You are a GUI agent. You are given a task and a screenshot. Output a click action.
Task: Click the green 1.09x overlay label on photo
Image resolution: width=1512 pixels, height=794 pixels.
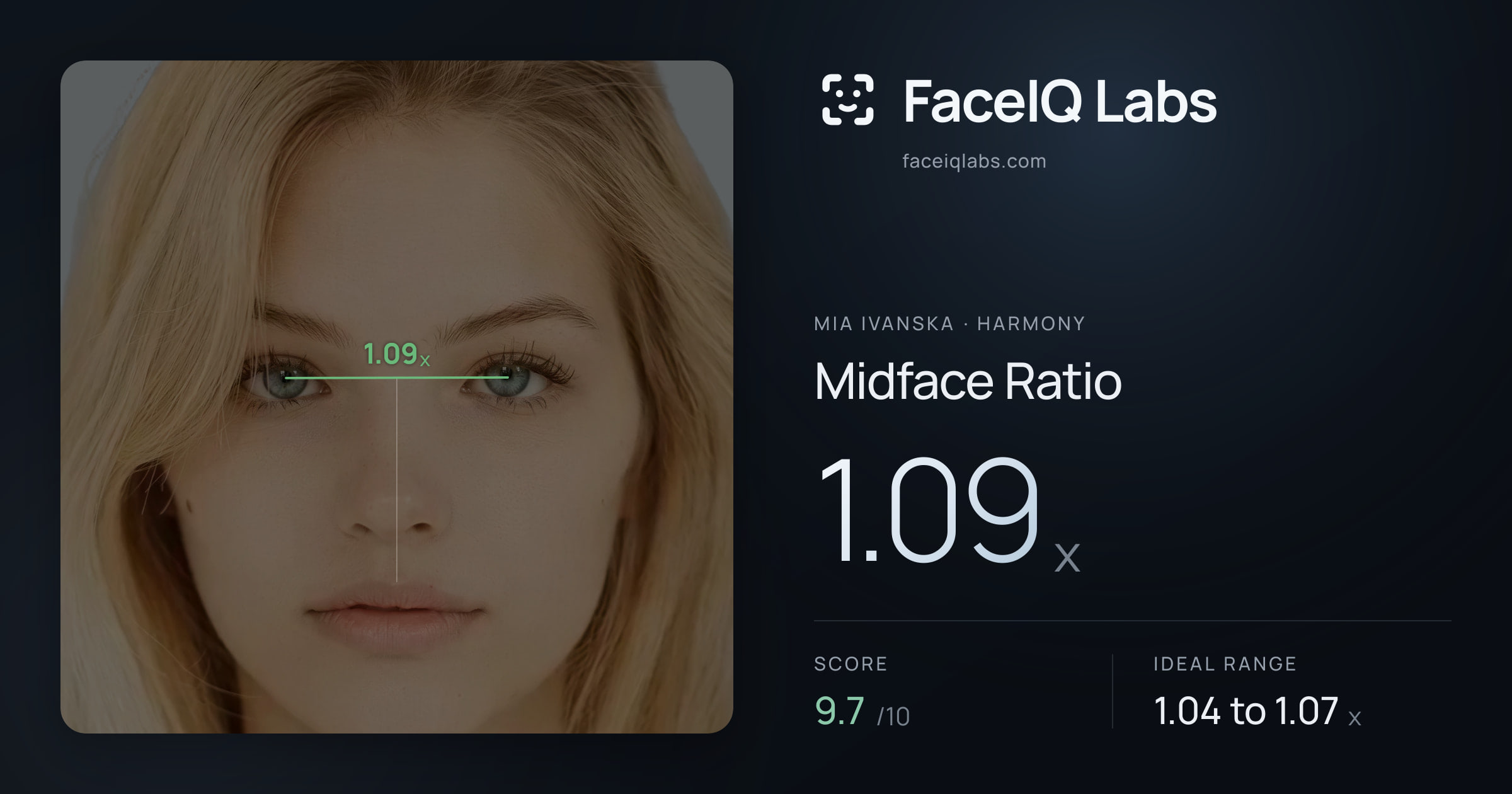pos(396,354)
